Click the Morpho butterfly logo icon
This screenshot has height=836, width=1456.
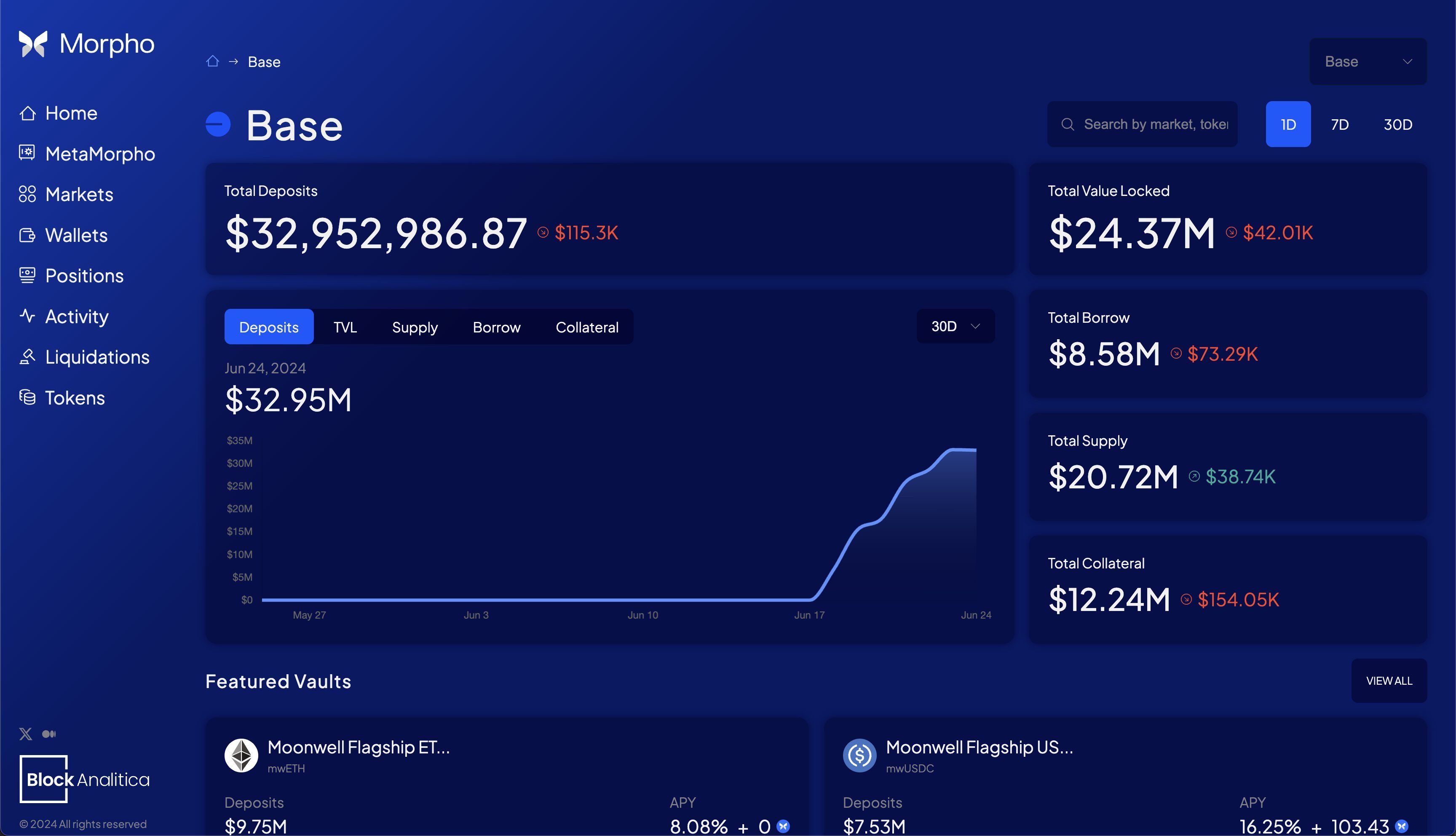[33, 44]
